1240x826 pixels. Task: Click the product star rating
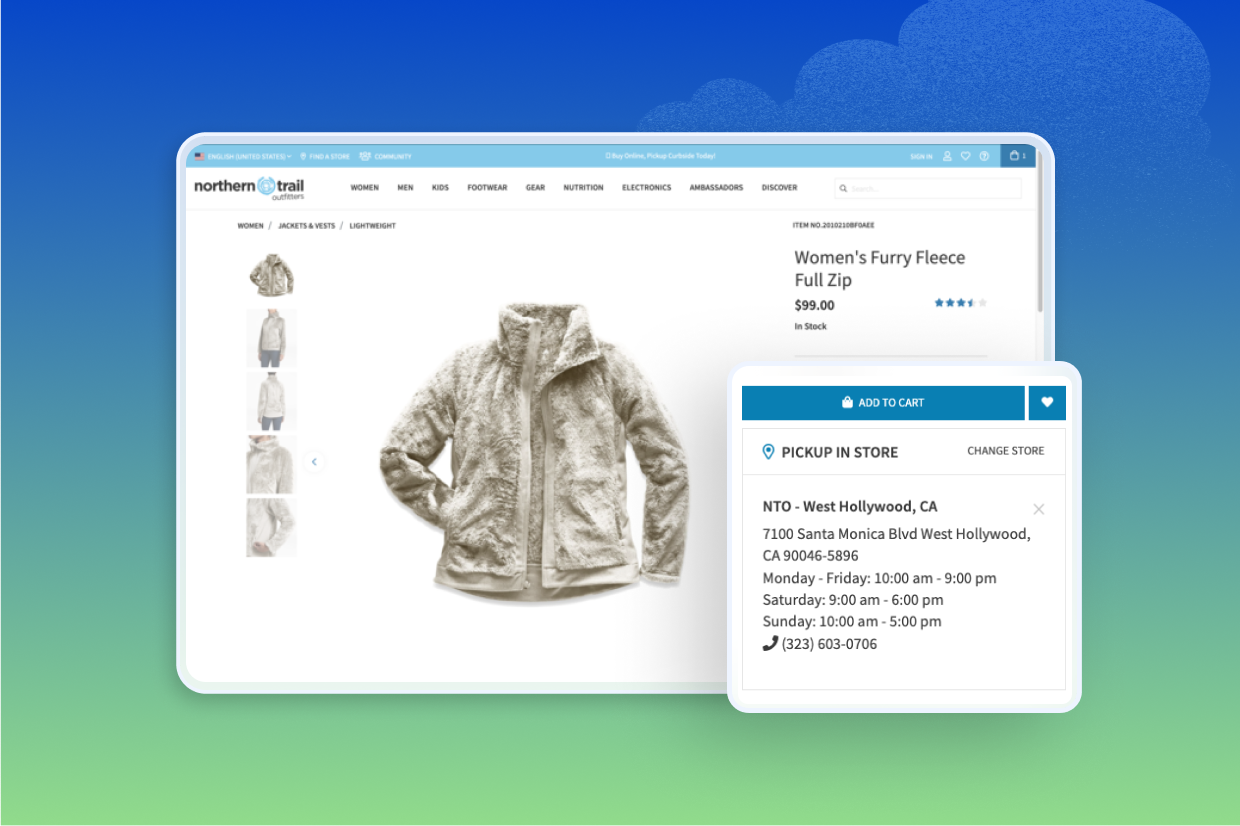(960, 303)
